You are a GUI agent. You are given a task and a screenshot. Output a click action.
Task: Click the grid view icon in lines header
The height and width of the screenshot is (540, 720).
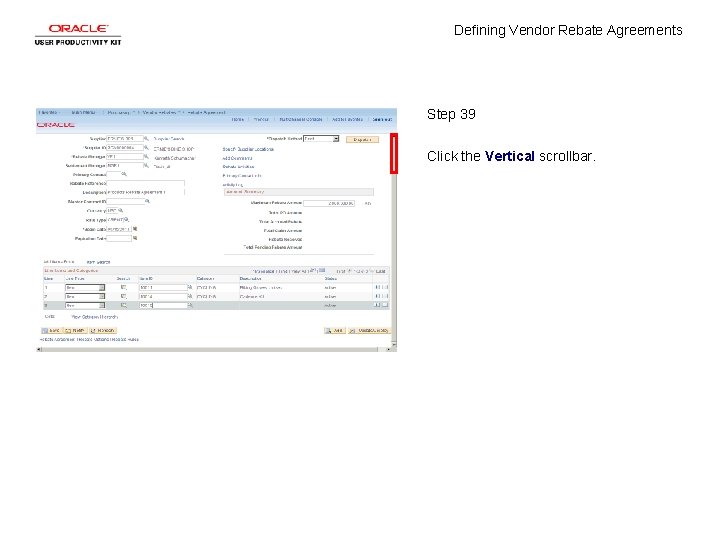(x=322, y=270)
